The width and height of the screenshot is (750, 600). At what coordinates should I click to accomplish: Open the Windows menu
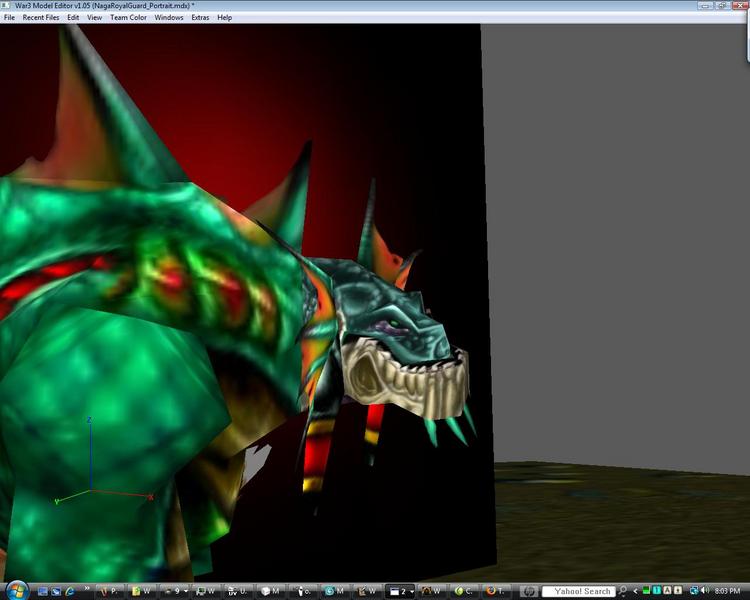click(168, 18)
